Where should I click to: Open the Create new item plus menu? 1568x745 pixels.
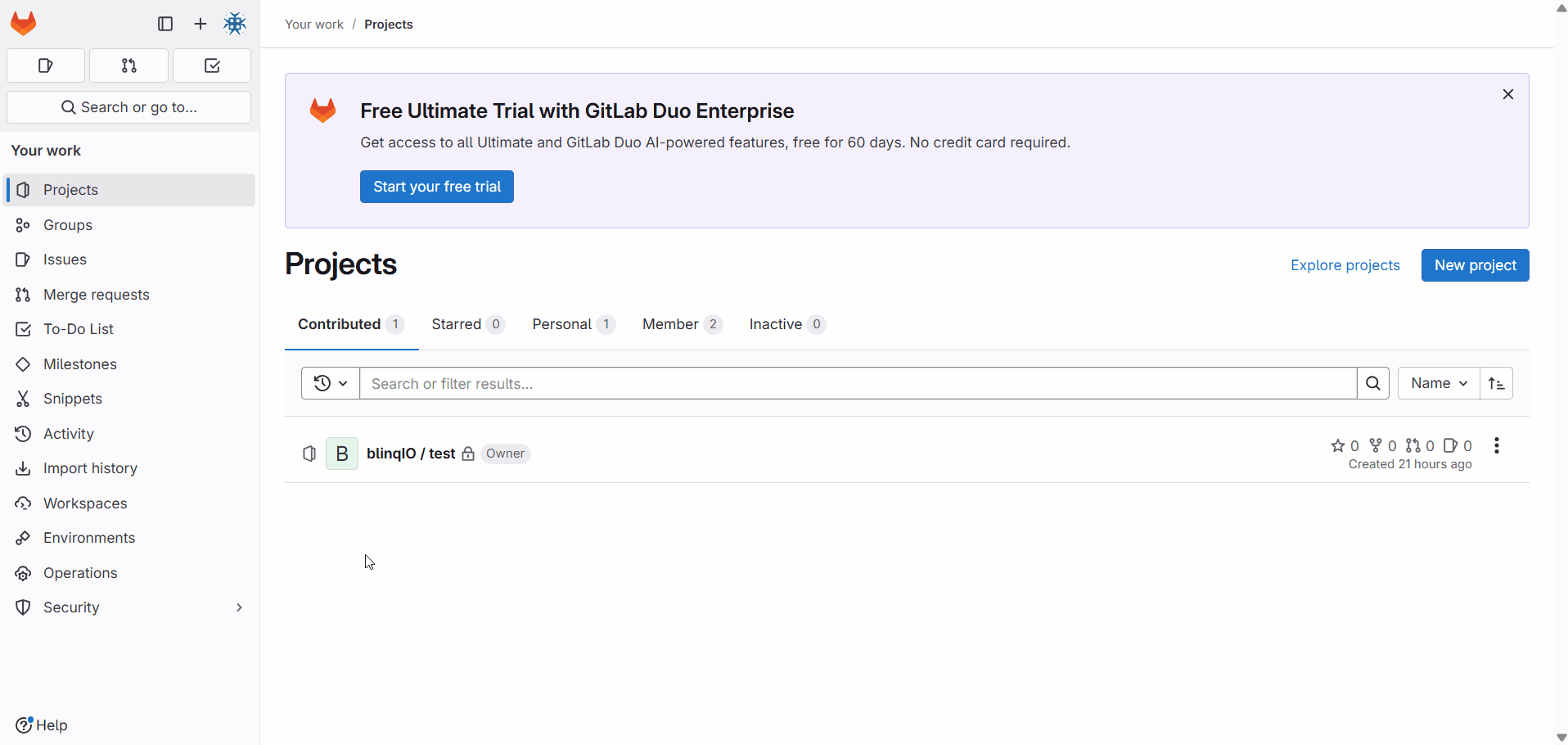(201, 24)
